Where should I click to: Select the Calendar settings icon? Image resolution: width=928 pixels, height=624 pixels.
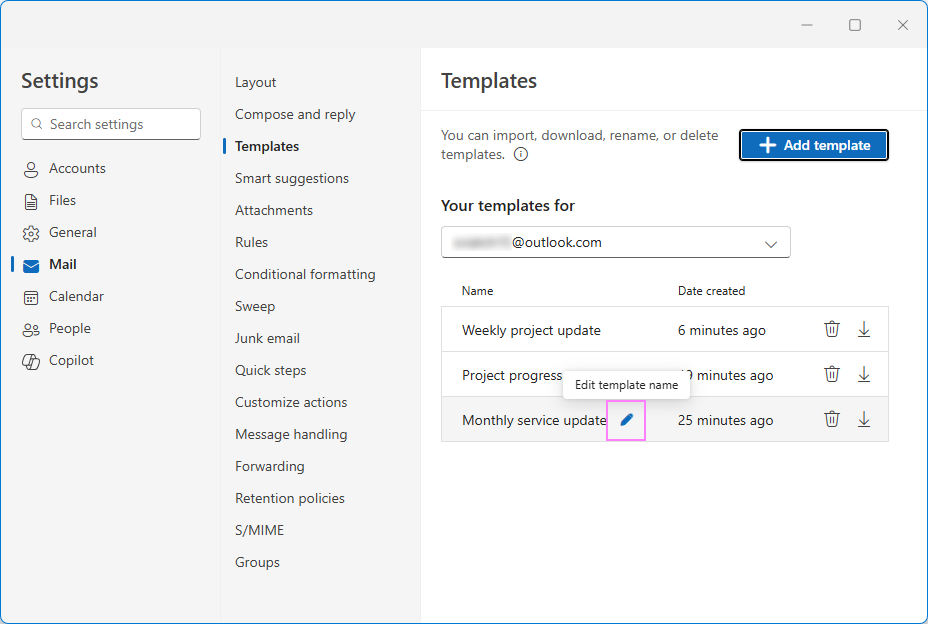click(x=32, y=296)
